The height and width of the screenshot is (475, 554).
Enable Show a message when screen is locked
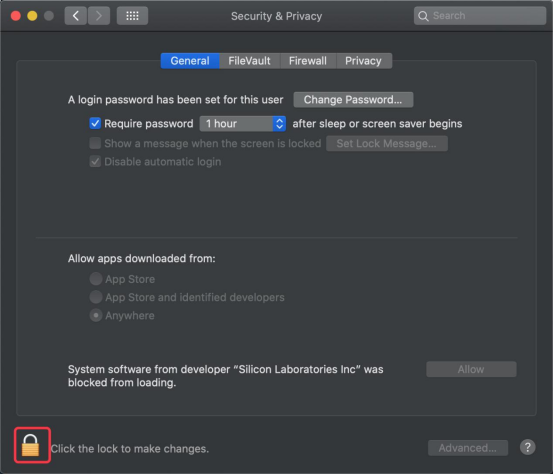[x=95, y=143]
